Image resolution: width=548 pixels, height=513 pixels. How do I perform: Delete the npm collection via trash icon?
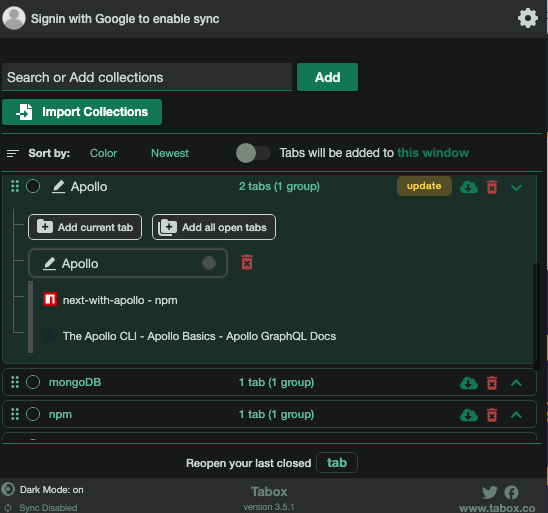tap(492, 415)
